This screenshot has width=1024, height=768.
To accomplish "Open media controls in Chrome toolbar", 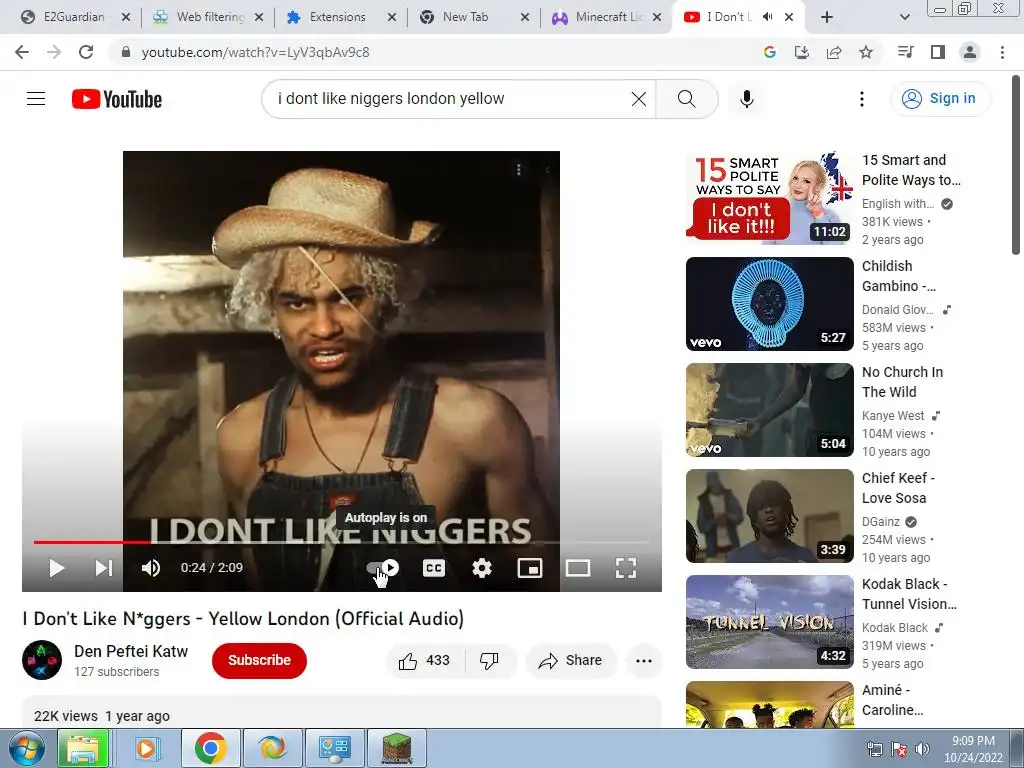I will tap(905, 52).
